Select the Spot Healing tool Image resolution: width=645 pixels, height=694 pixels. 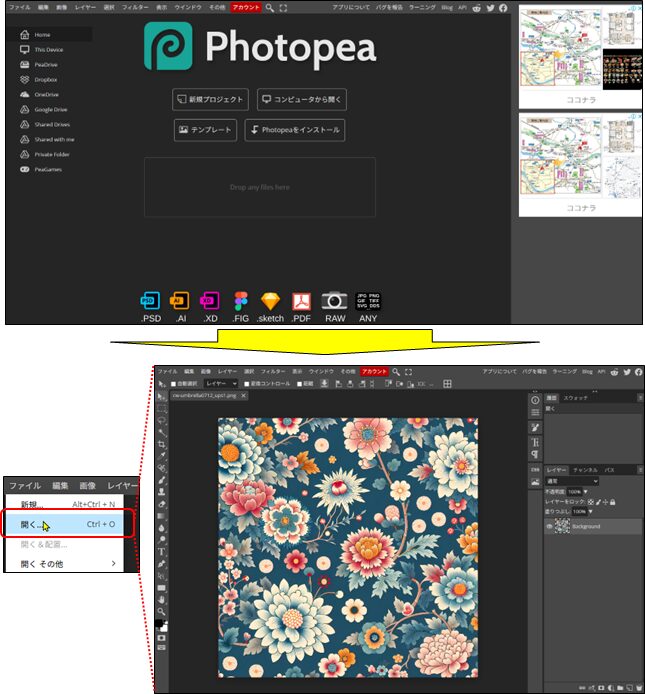(x=161, y=468)
